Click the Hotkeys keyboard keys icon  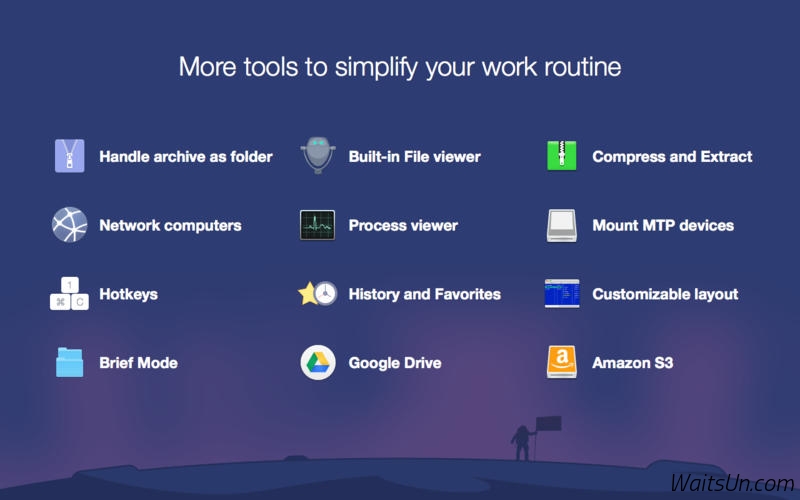coord(70,294)
